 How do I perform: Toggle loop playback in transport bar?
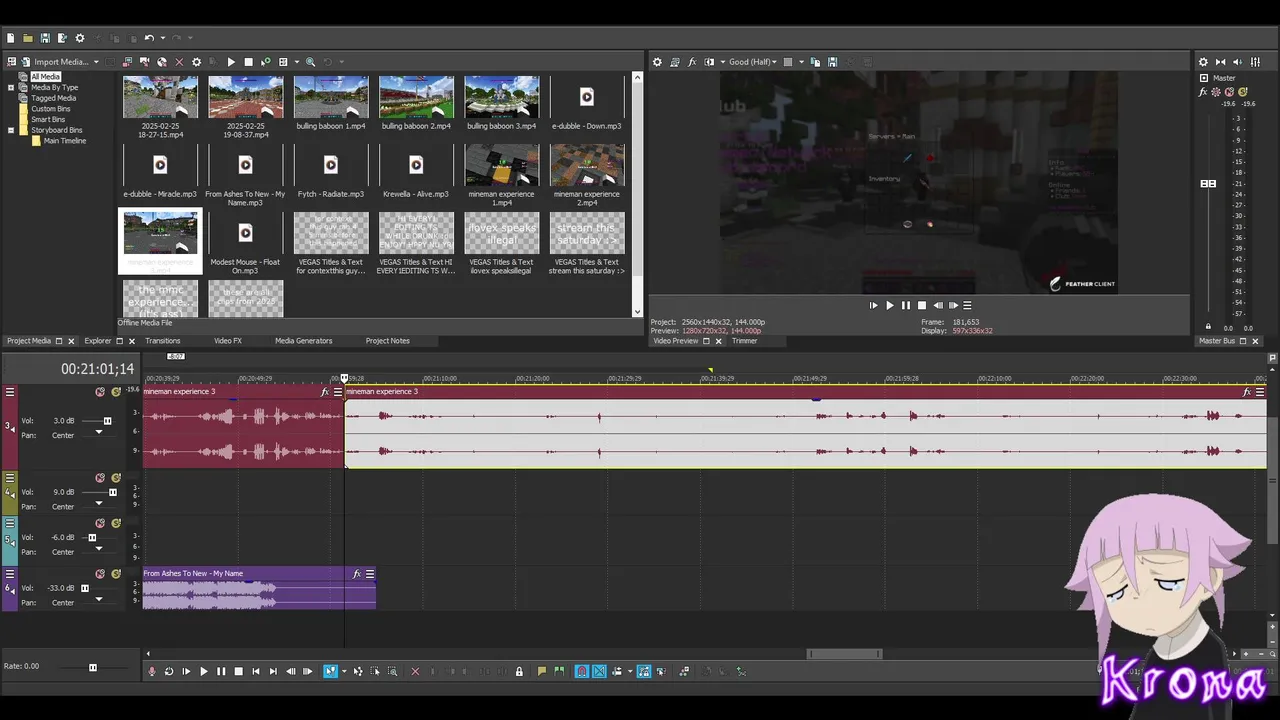[x=169, y=671]
